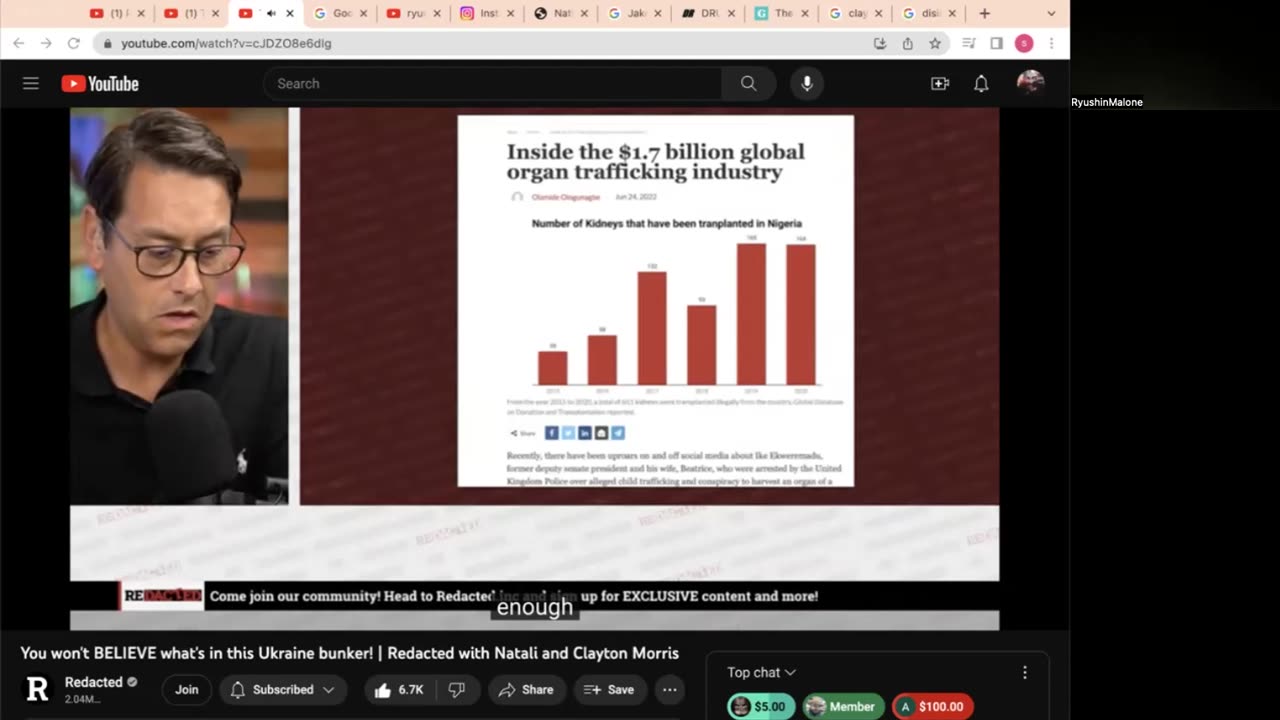The image size is (1280, 720).
Task: Open the Redacted channel avatar
Action: point(38,690)
